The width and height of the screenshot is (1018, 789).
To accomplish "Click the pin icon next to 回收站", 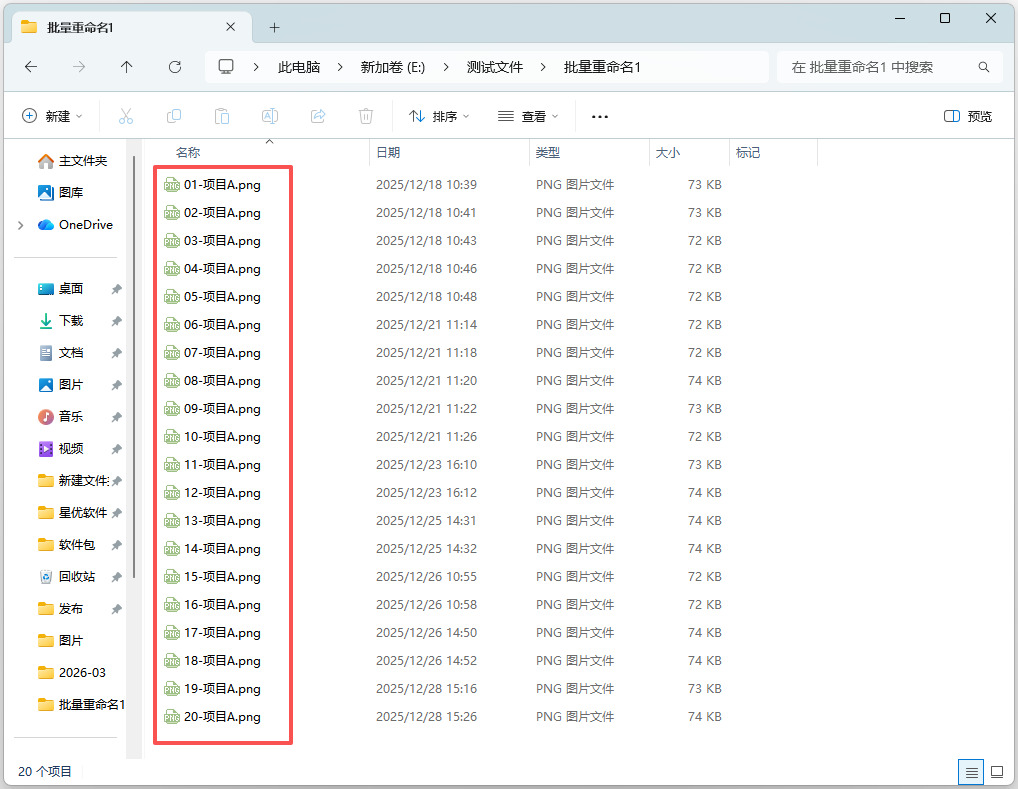I will tap(116, 577).
